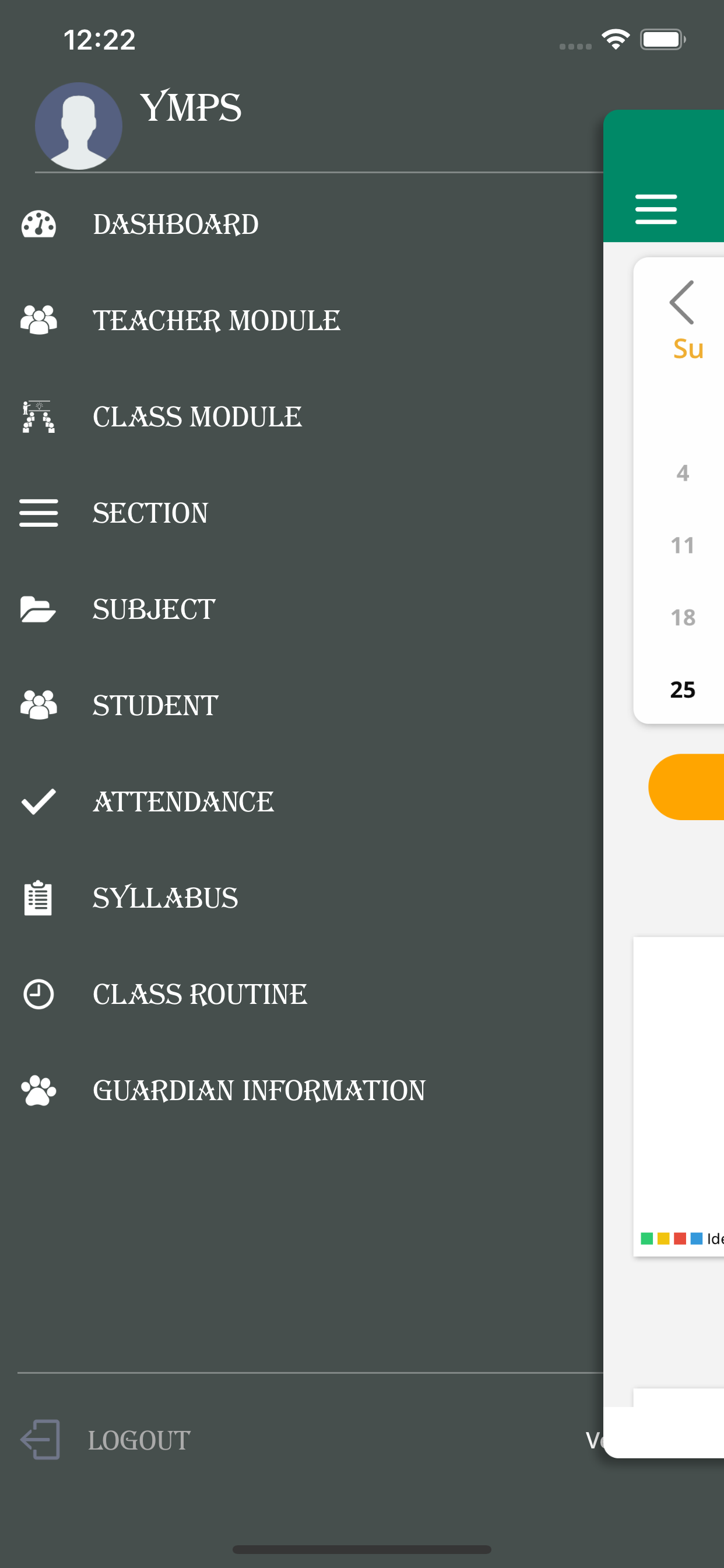Open the SECTION menu item
Screen dimensions: 724x1568
[150, 513]
